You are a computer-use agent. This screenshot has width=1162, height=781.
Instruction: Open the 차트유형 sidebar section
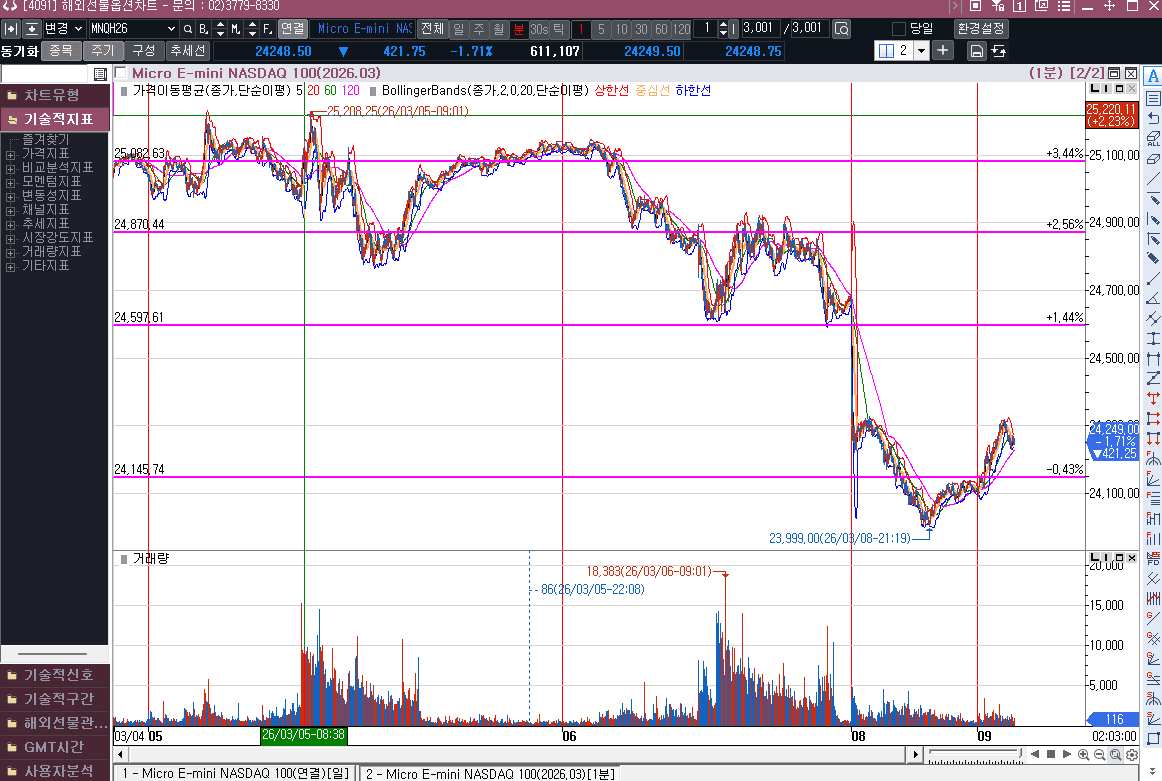(54, 95)
